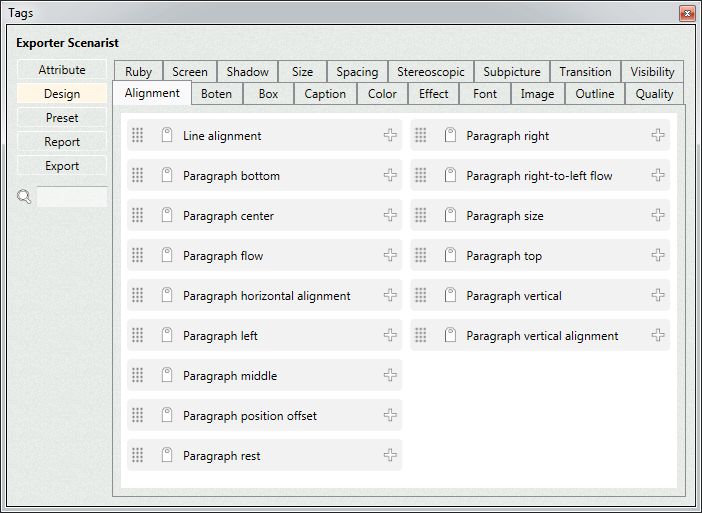Select the Color tab

point(382,94)
